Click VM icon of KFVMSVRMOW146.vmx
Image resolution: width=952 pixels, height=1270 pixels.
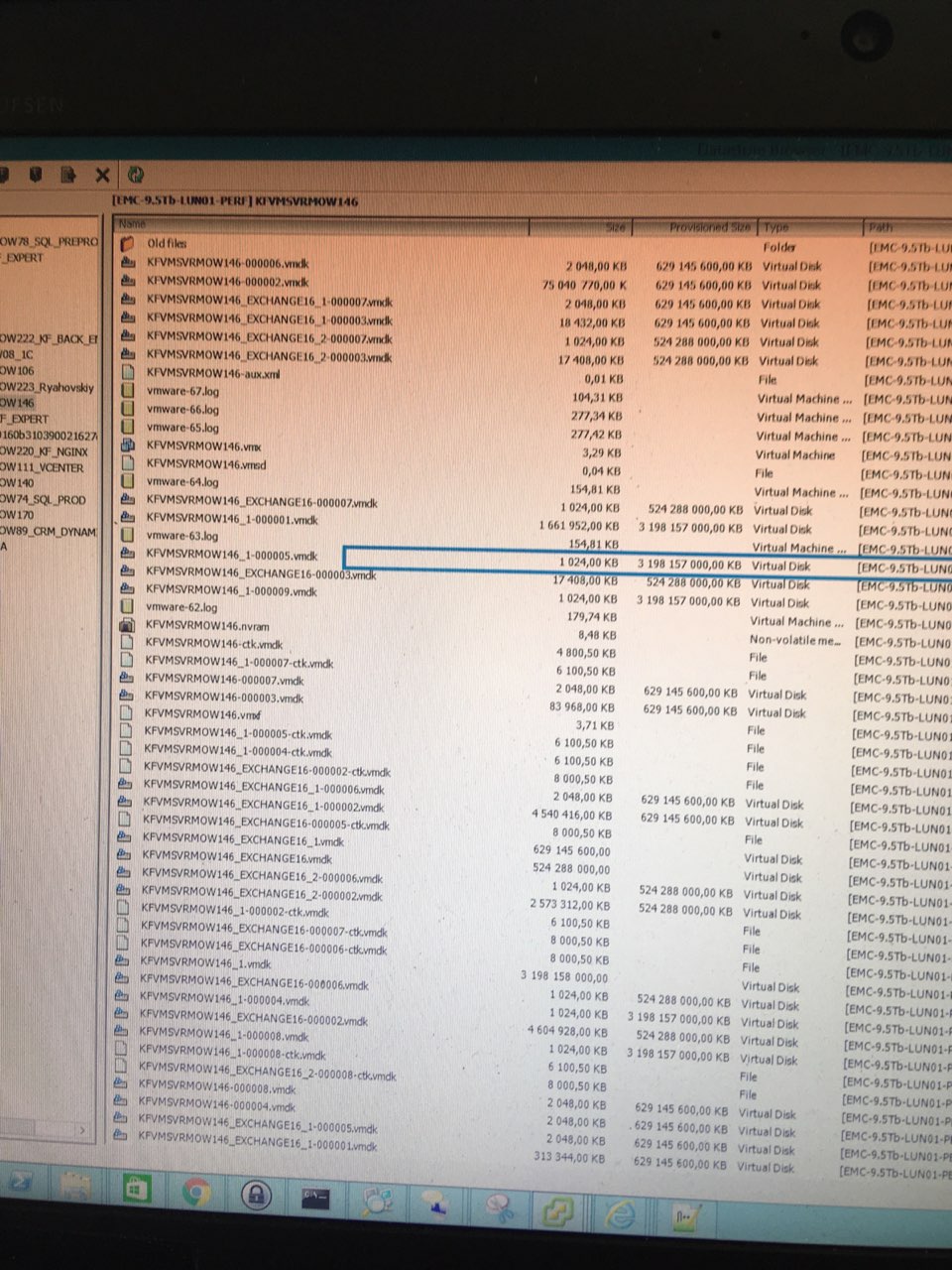click(x=127, y=445)
